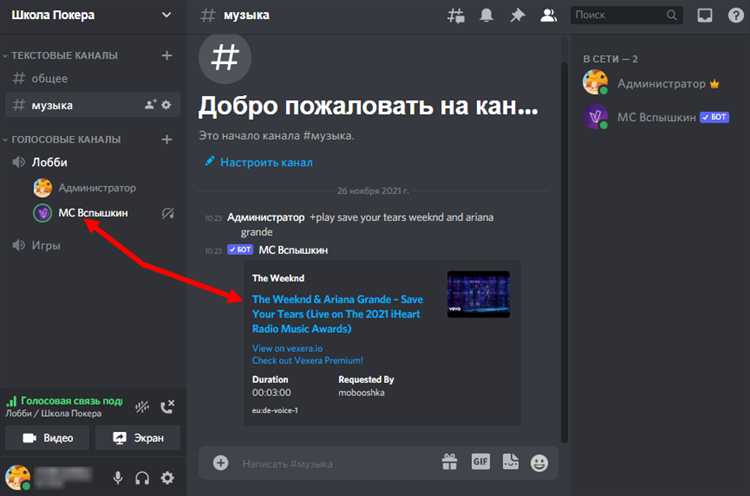
Task: Turn on camera with Видео button
Action: click(48, 438)
